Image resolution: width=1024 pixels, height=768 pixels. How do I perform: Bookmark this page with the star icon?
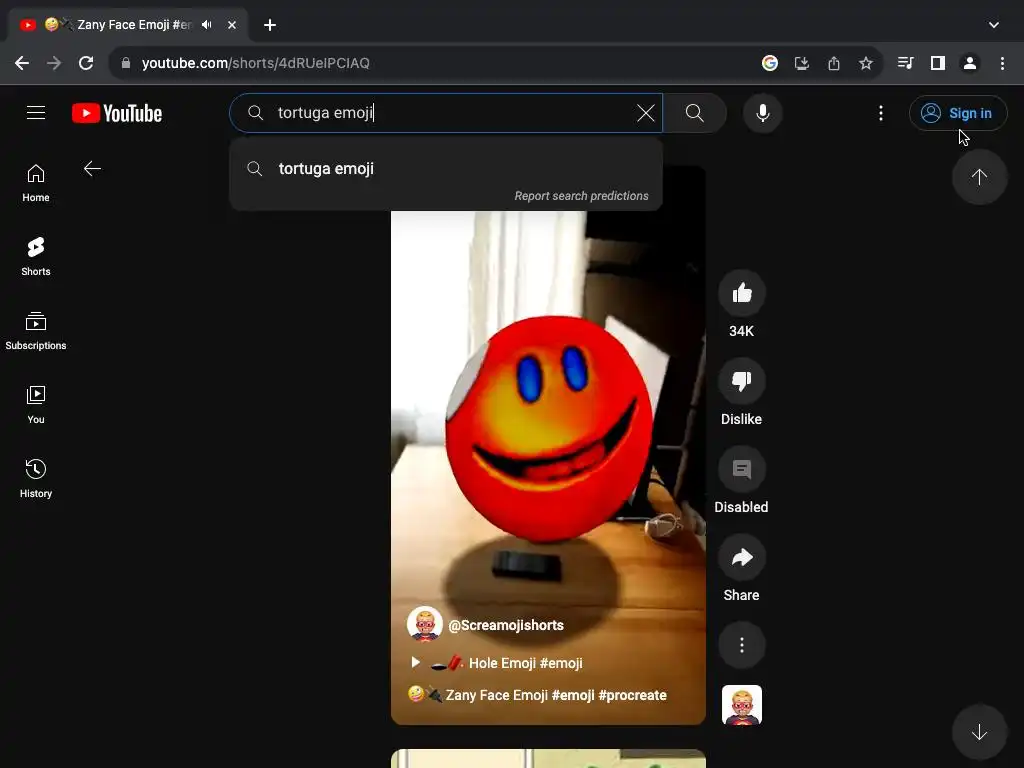click(x=866, y=63)
